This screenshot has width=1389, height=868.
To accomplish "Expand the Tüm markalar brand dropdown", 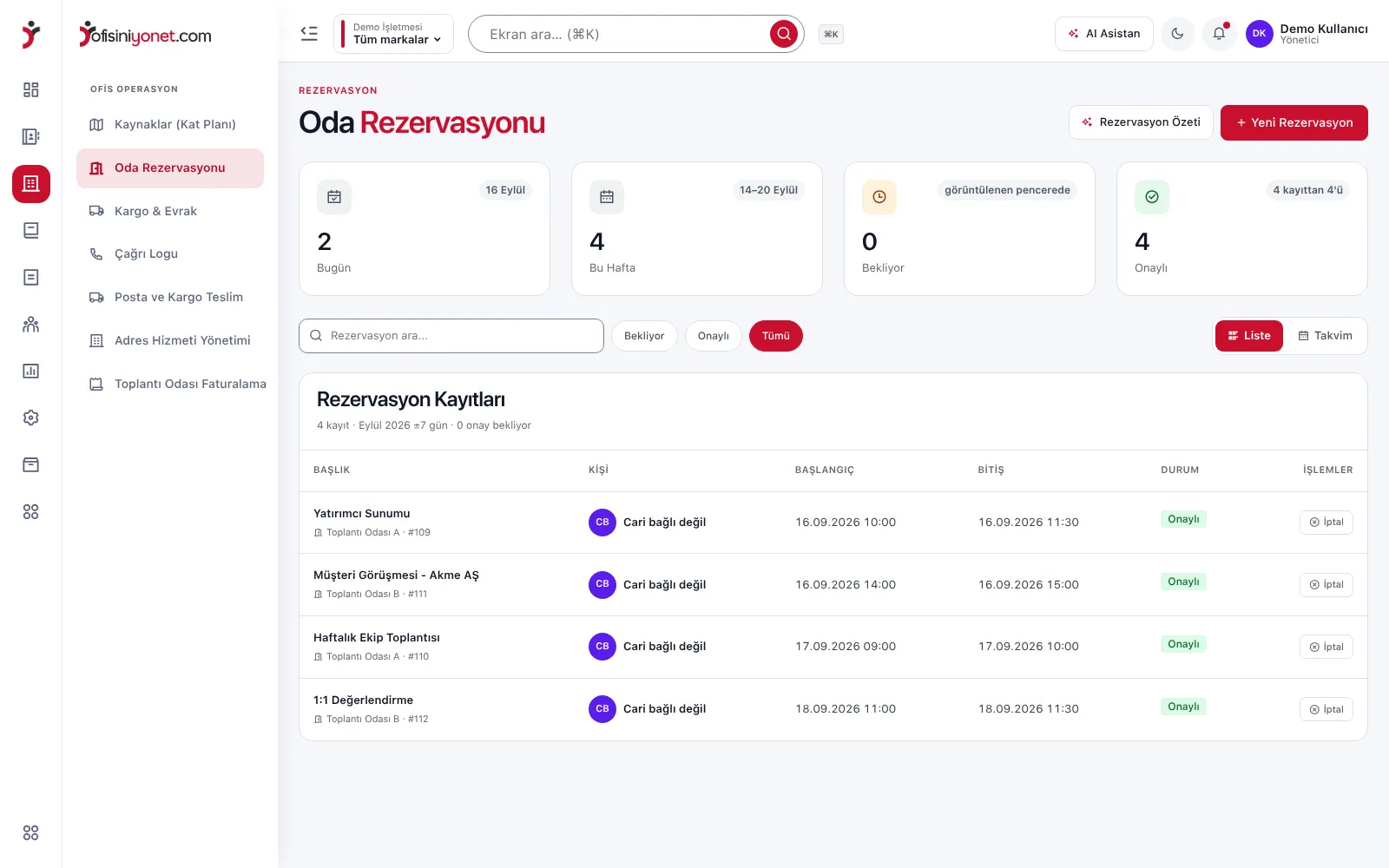I will tap(393, 34).
